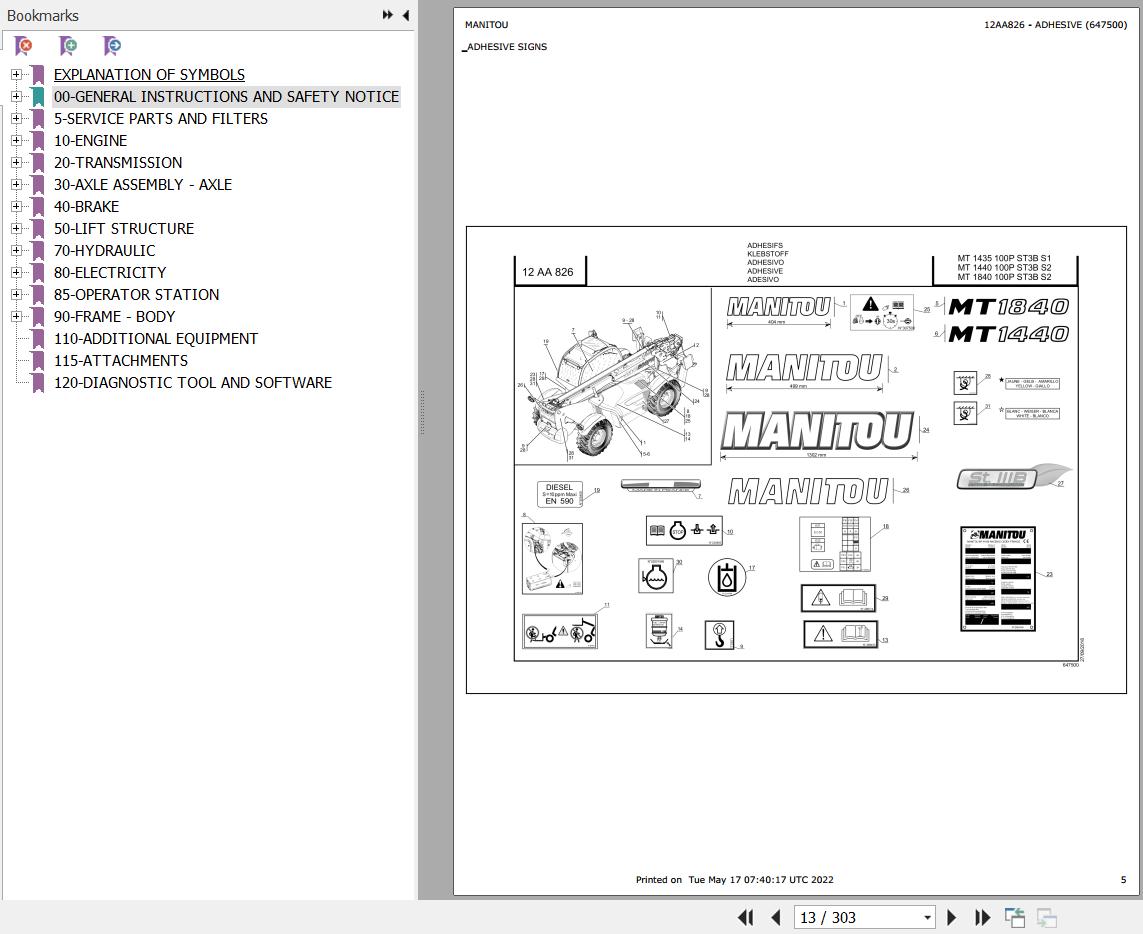Open 30-AXLE ASSEMBLY - AXLE bookmark
This screenshot has width=1143, height=934.
click(143, 184)
